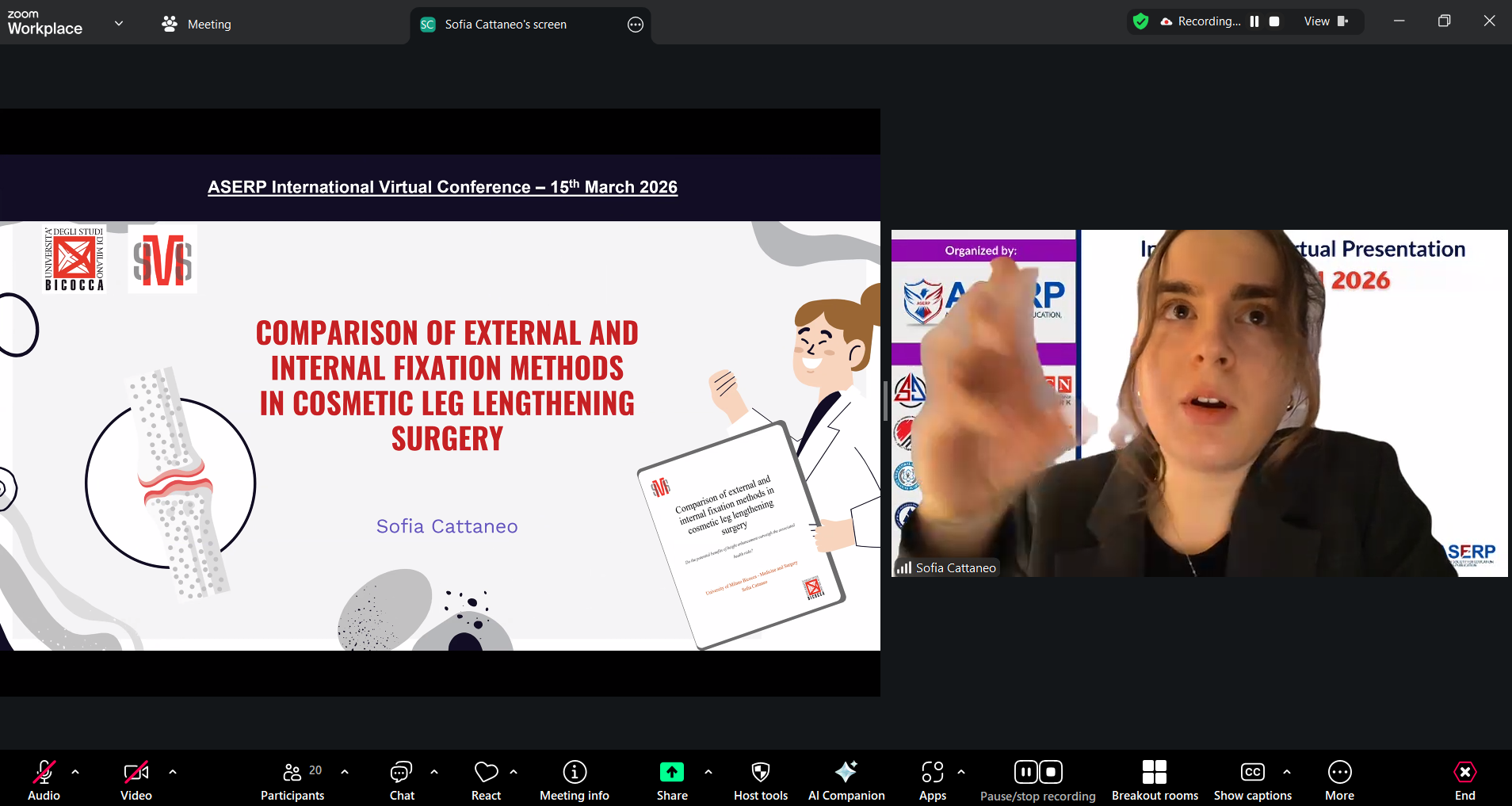
Task: Expand Audio settings options
Action: (75, 771)
